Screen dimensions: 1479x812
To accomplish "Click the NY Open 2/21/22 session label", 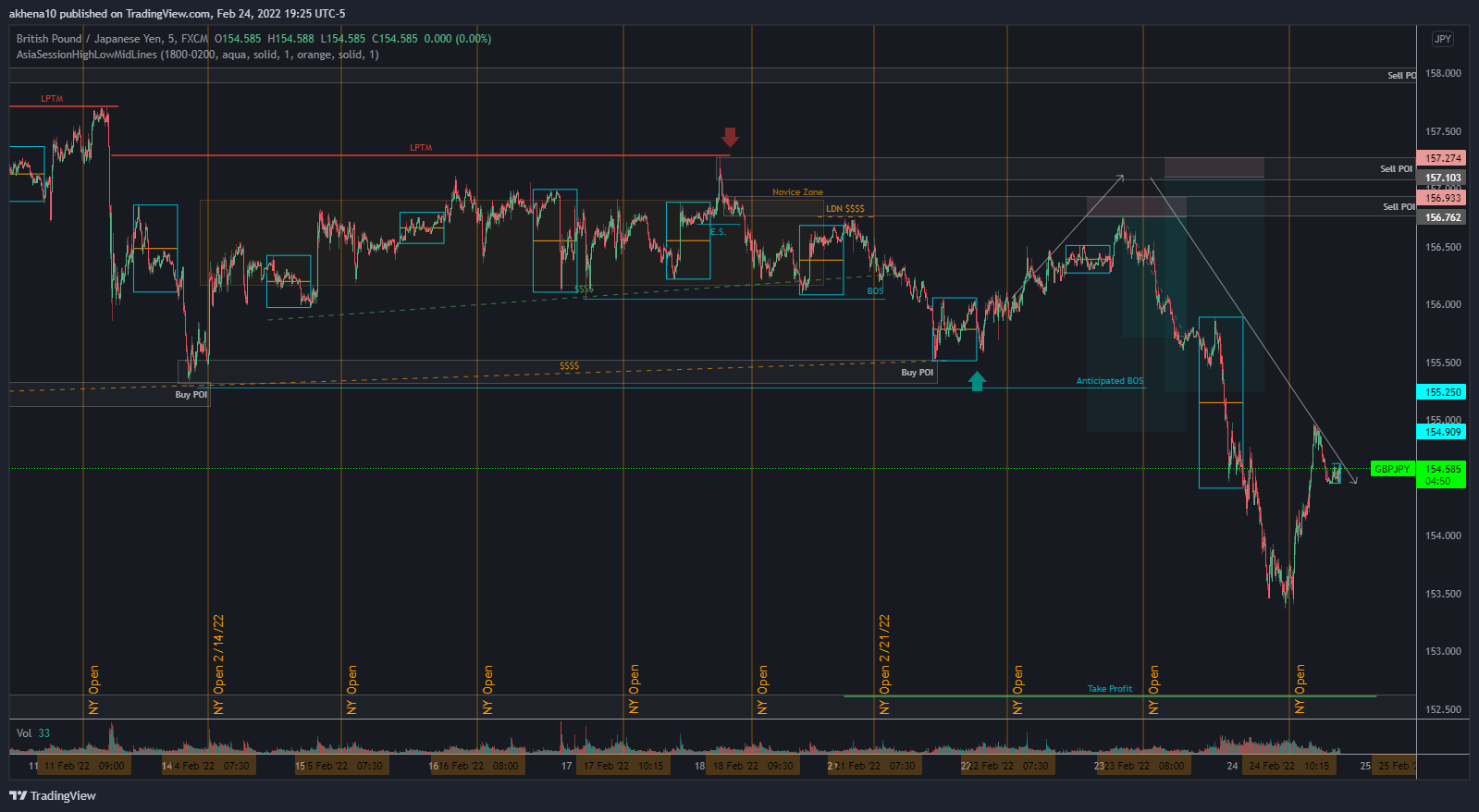I will click(884, 664).
